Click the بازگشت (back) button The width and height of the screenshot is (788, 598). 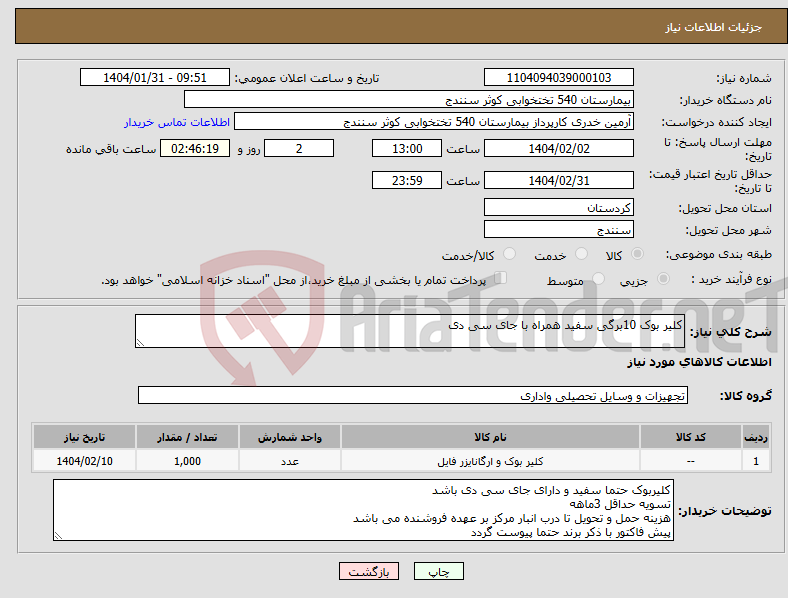coord(369,571)
